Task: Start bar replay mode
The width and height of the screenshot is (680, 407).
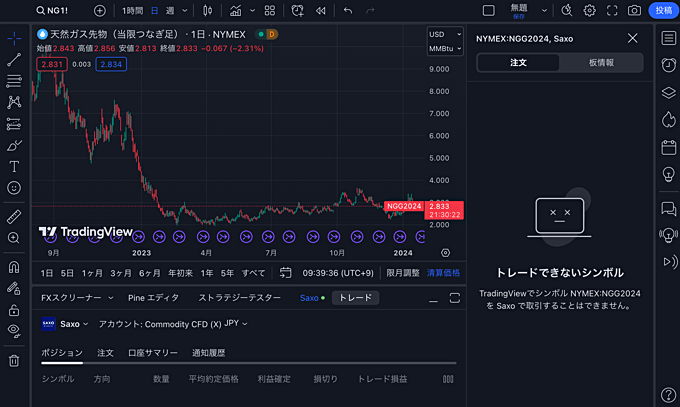Action: coord(321,10)
